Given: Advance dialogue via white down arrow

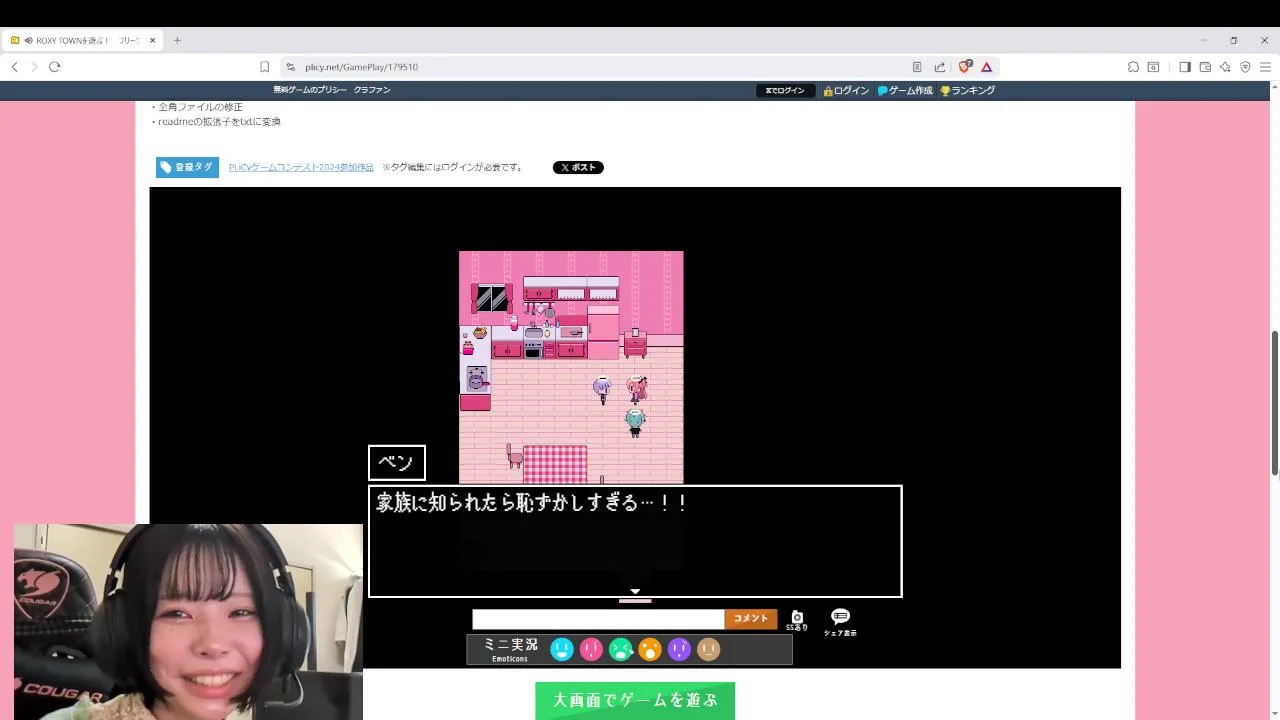Looking at the screenshot, I should click(x=635, y=591).
